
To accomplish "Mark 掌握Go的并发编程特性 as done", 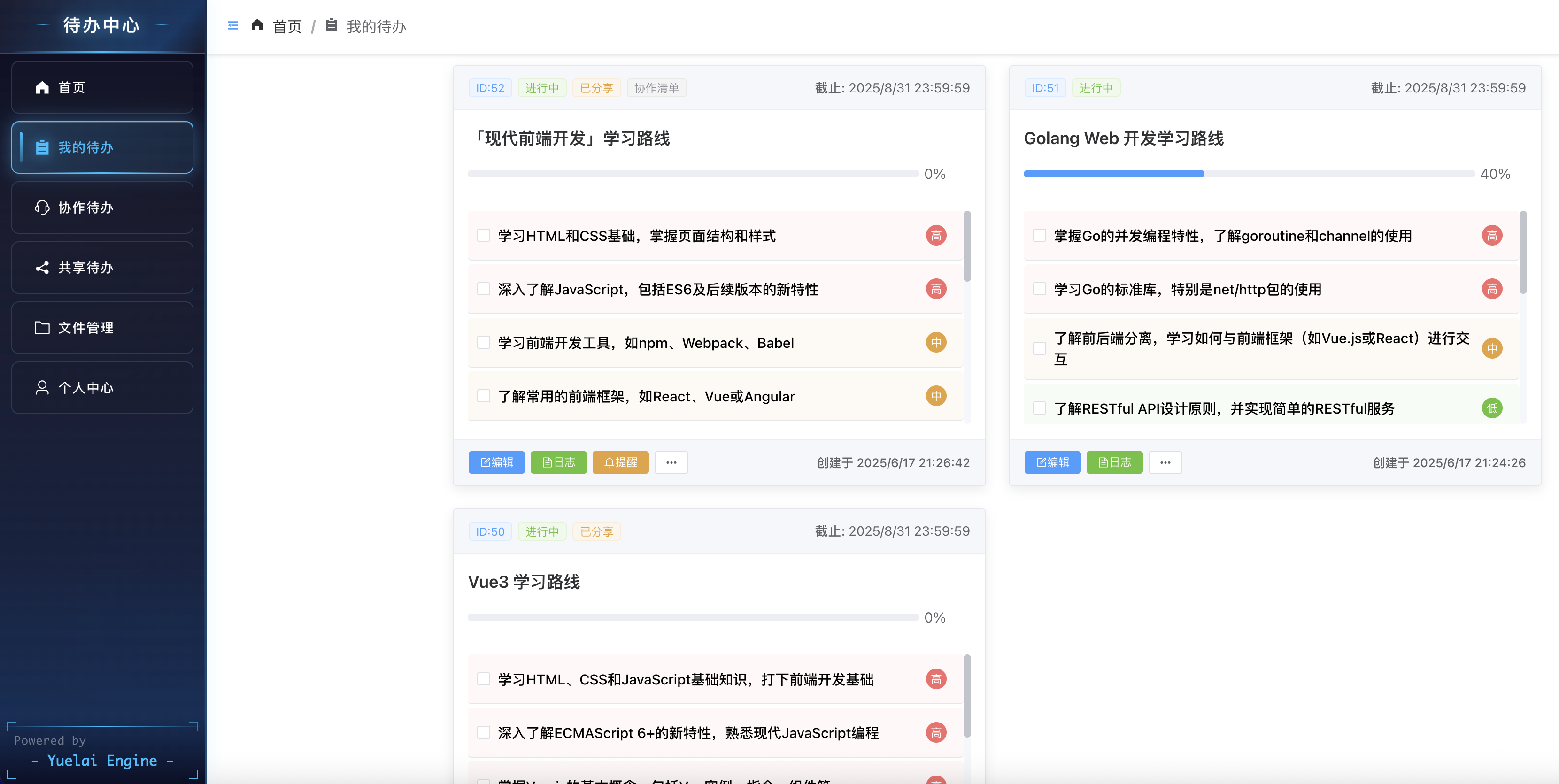I will 1039,235.
